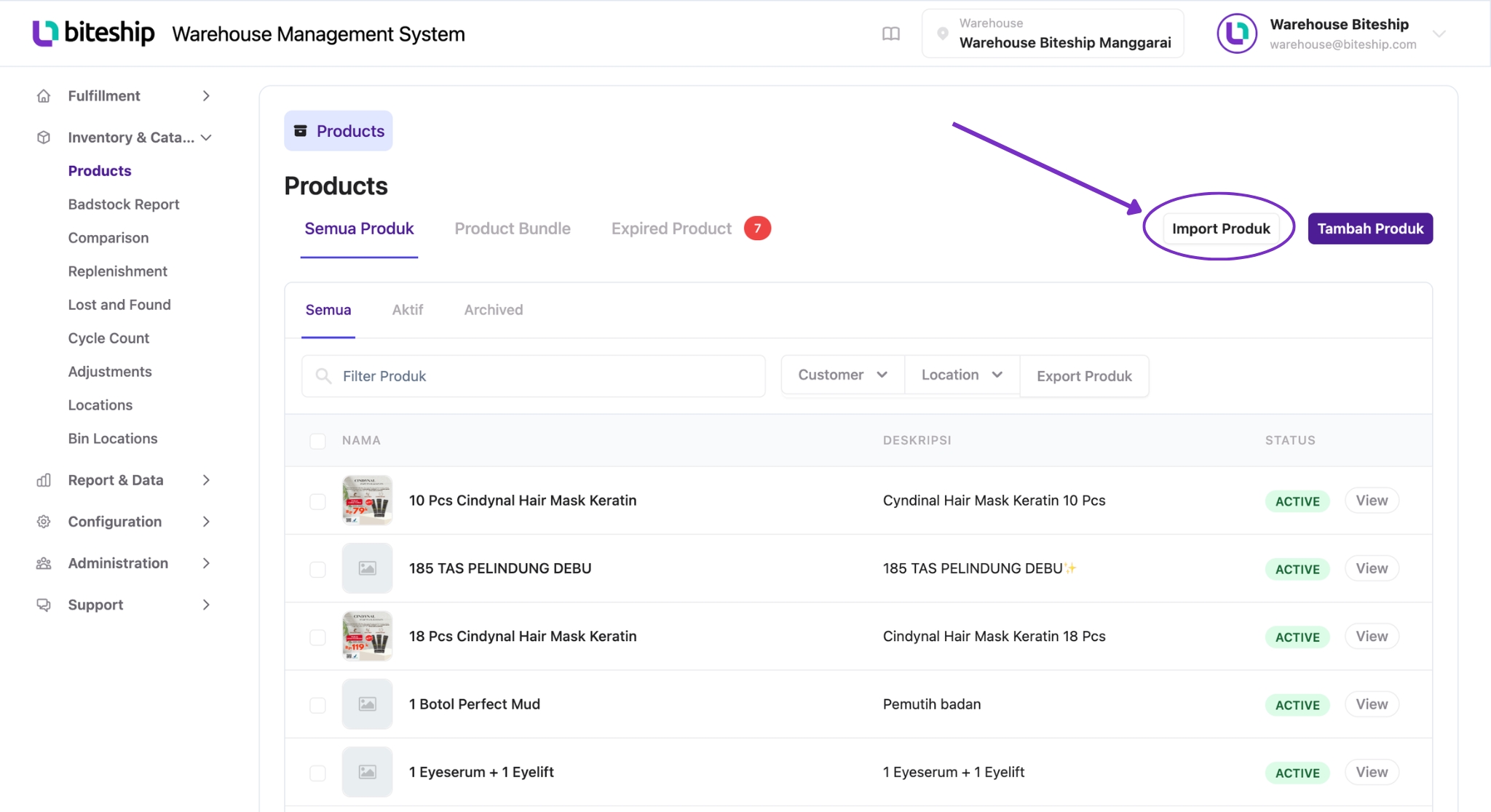Image resolution: width=1491 pixels, height=812 pixels.
Task: Open thumbnail of 18 Pcs Cindynal Hair Mask
Action: [x=367, y=636]
